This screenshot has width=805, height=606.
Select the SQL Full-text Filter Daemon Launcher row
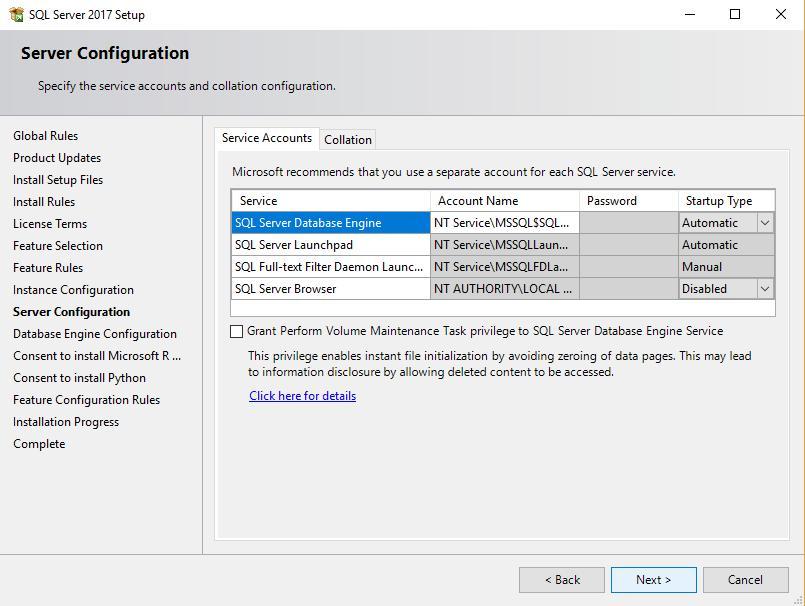pyautogui.click(x=330, y=266)
